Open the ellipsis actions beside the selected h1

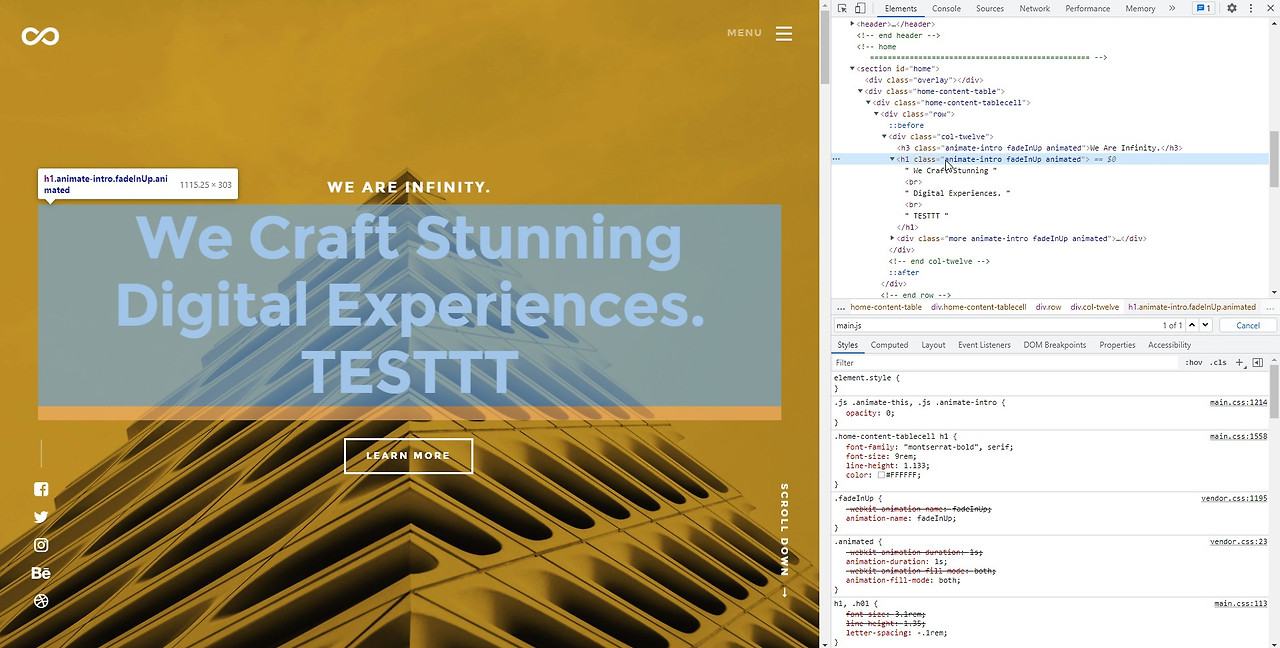pos(836,159)
